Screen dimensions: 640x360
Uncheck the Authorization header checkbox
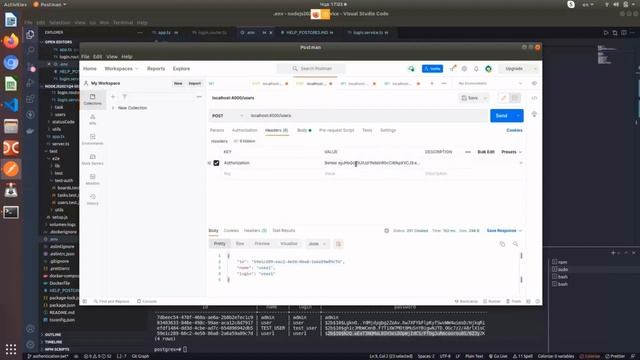(x=216, y=163)
